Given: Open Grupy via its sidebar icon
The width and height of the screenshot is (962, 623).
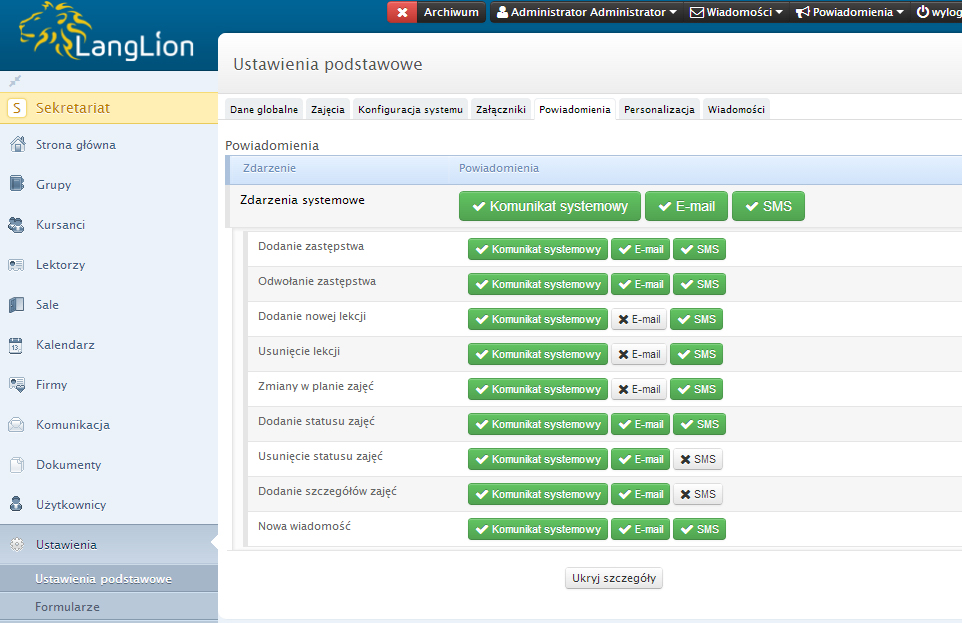Looking at the screenshot, I should 17,184.
